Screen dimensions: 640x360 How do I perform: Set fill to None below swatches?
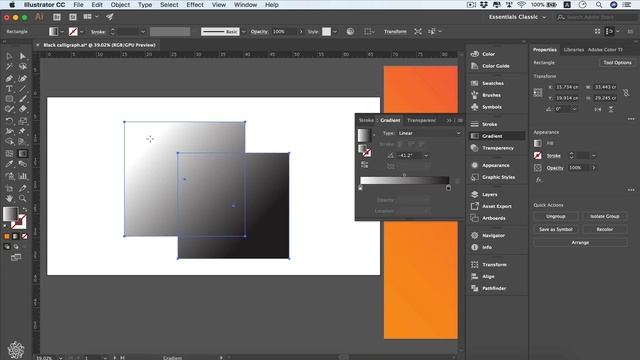24,236
